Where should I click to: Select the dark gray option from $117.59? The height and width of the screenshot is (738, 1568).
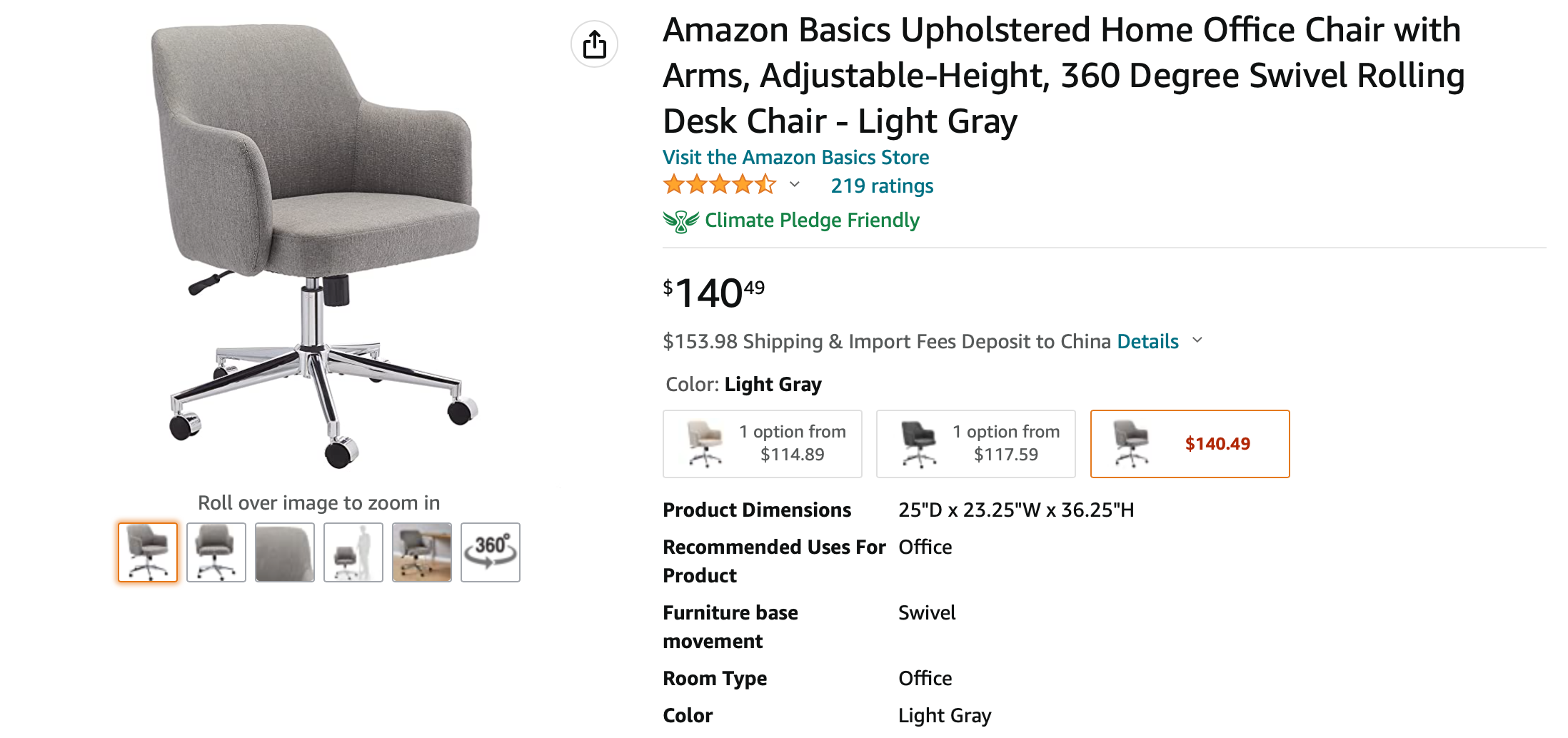point(976,444)
